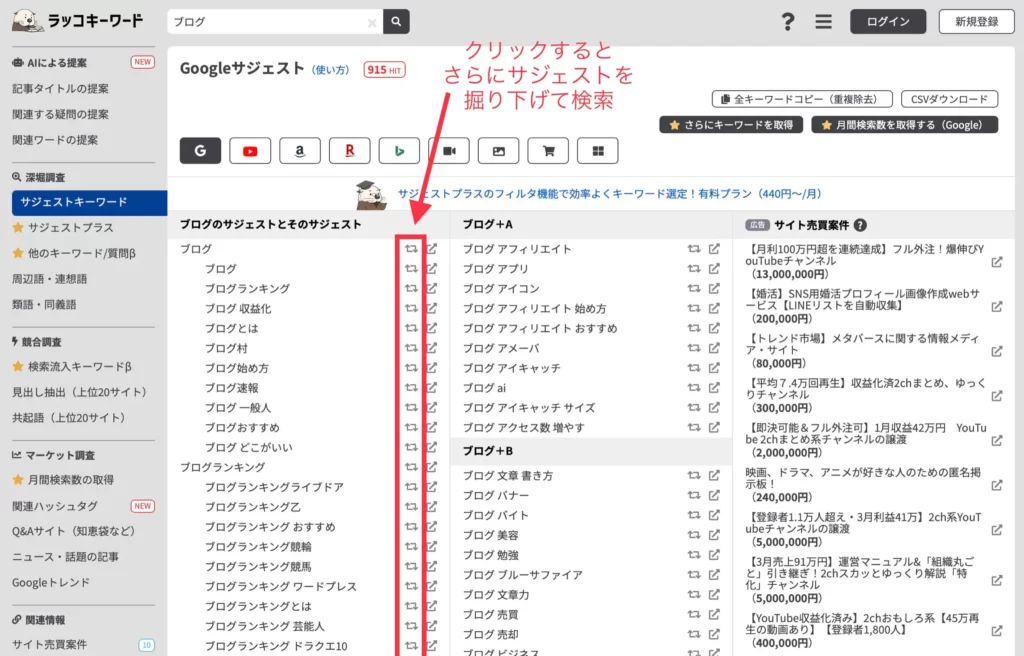This screenshot has width=1024, height=656.
Task: Click the ログイン button
Action: 888,22
